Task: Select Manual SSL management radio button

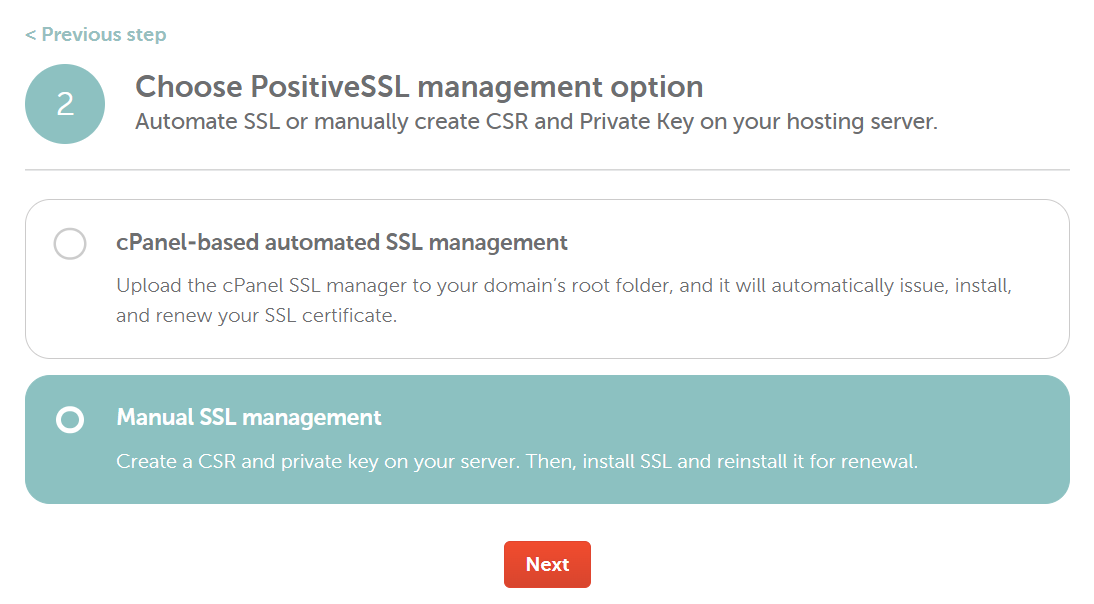Action: [x=70, y=419]
